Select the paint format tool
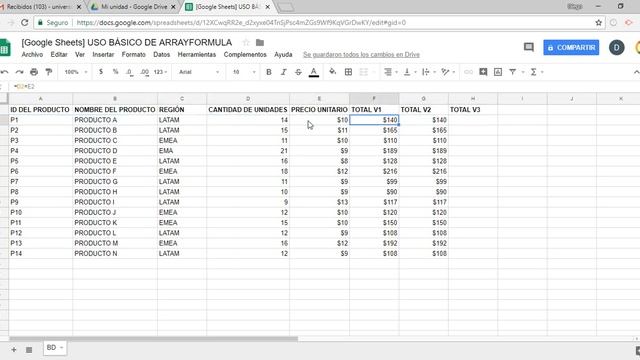The image size is (640, 360). (49, 72)
